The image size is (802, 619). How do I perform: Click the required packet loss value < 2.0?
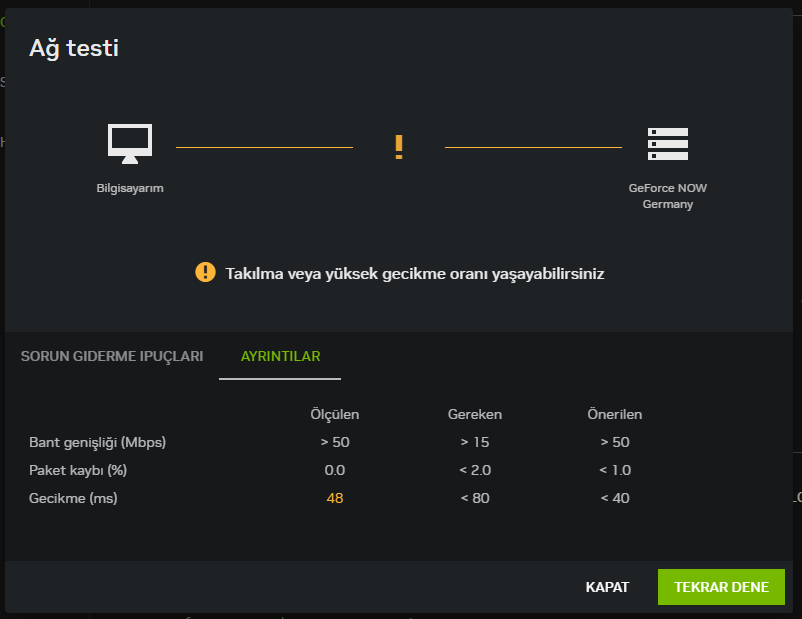pyautogui.click(x=475, y=470)
